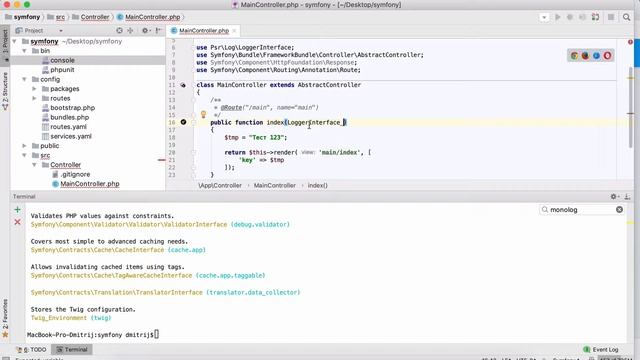
Task: Click the terminal command prompt line
Action: [x=93, y=335]
